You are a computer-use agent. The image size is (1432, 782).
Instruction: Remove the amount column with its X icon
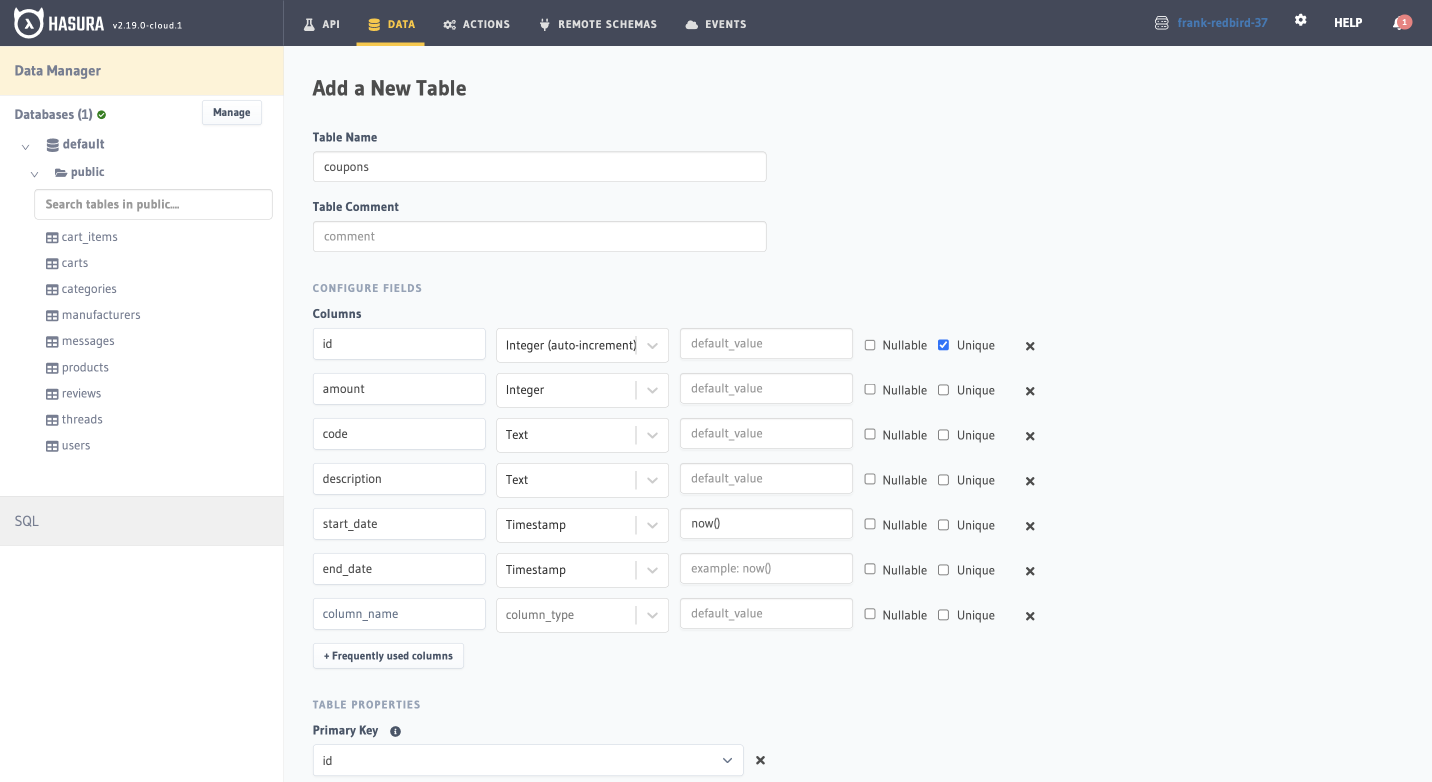[x=1029, y=391]
